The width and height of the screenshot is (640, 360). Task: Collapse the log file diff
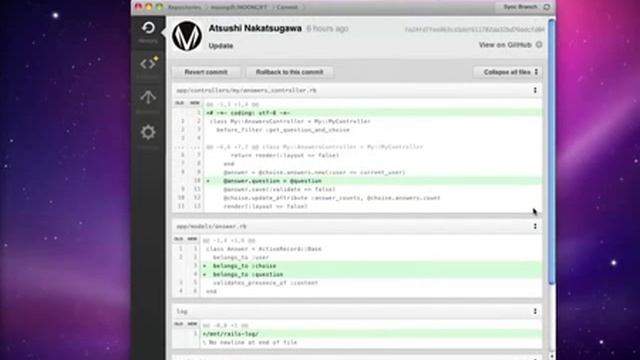coord(535,311)
